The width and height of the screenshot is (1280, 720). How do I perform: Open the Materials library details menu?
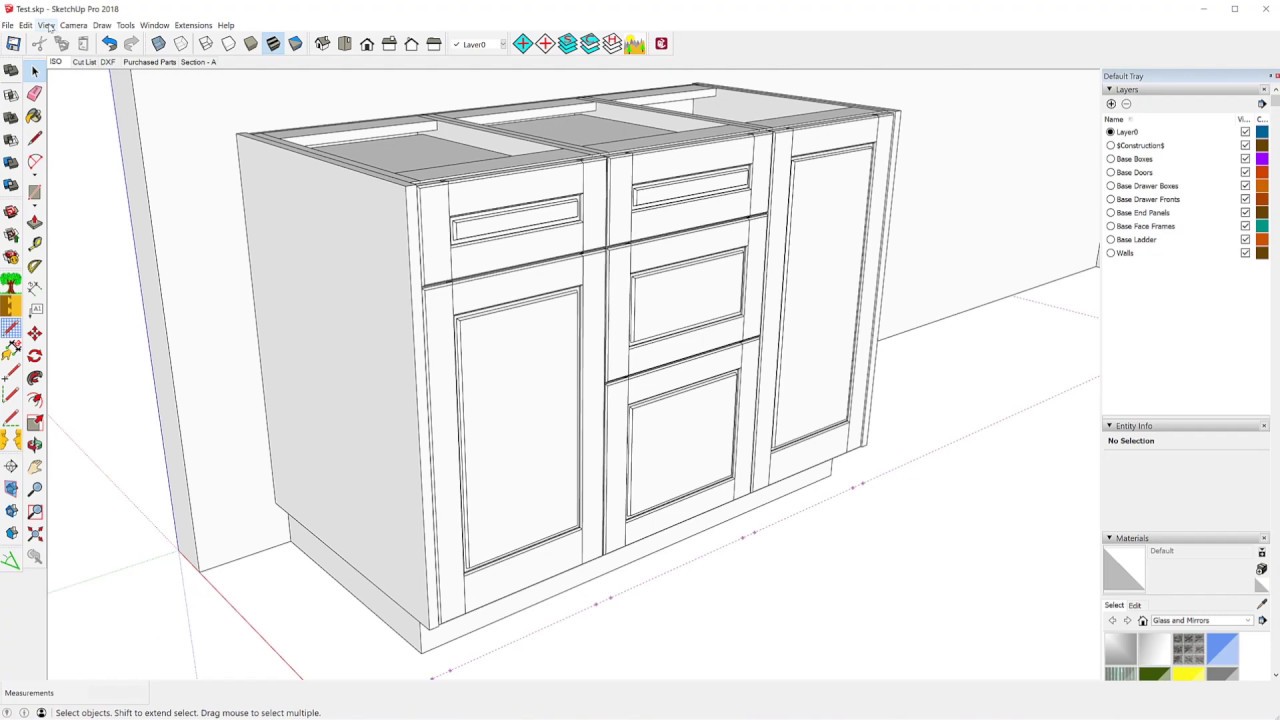click(1262, 621)
